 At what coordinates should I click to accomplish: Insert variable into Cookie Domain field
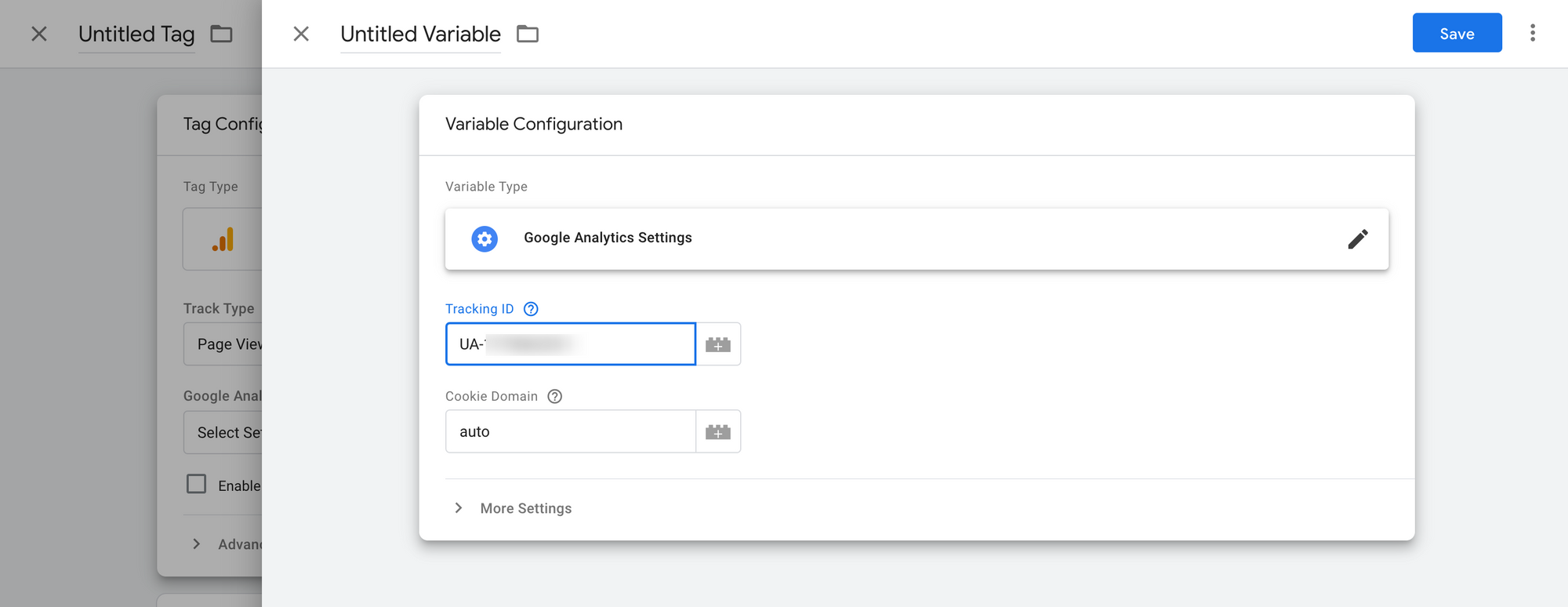718,432
